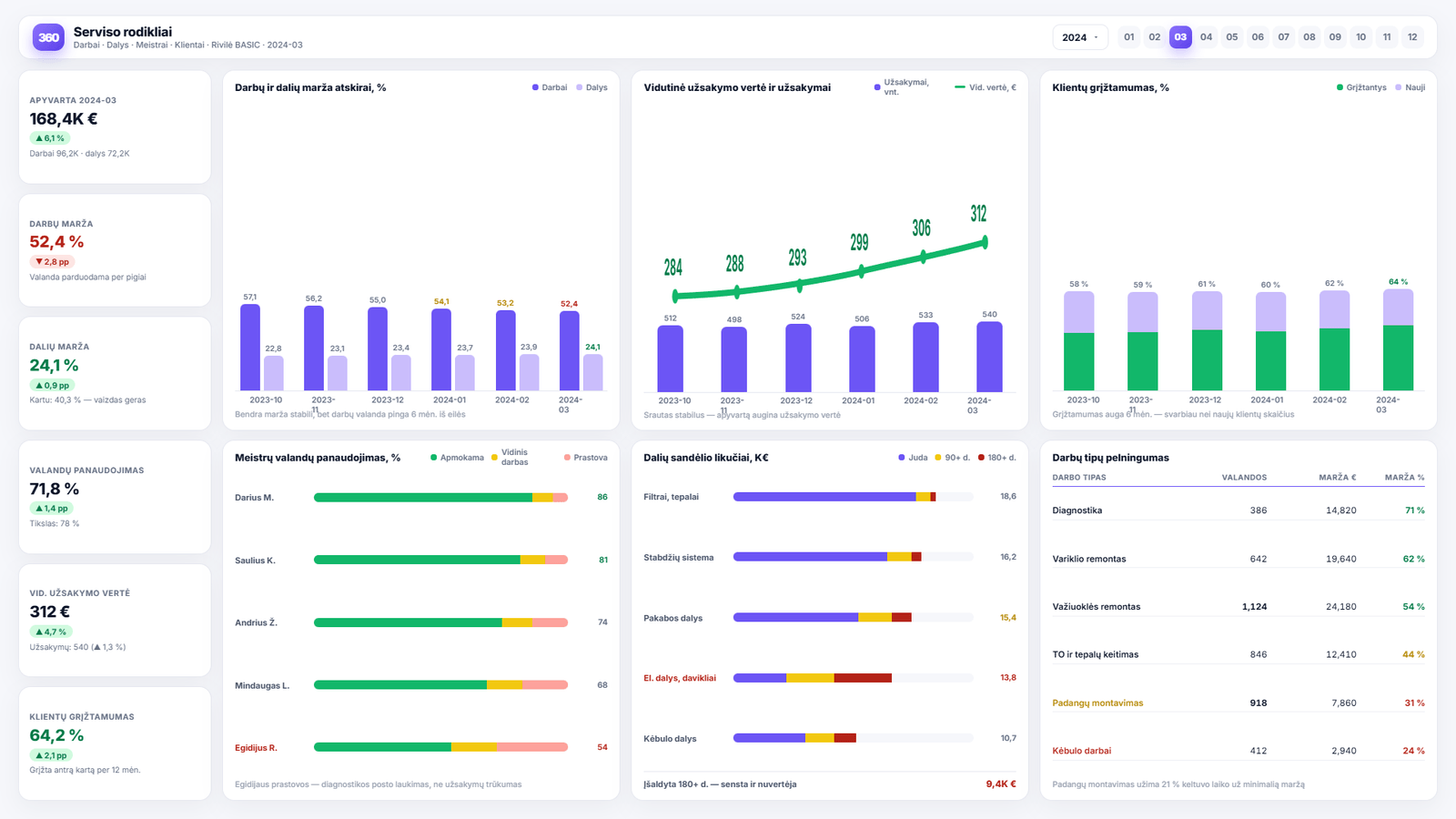Click El. dalys, davikliai row label

click(680, 678)
